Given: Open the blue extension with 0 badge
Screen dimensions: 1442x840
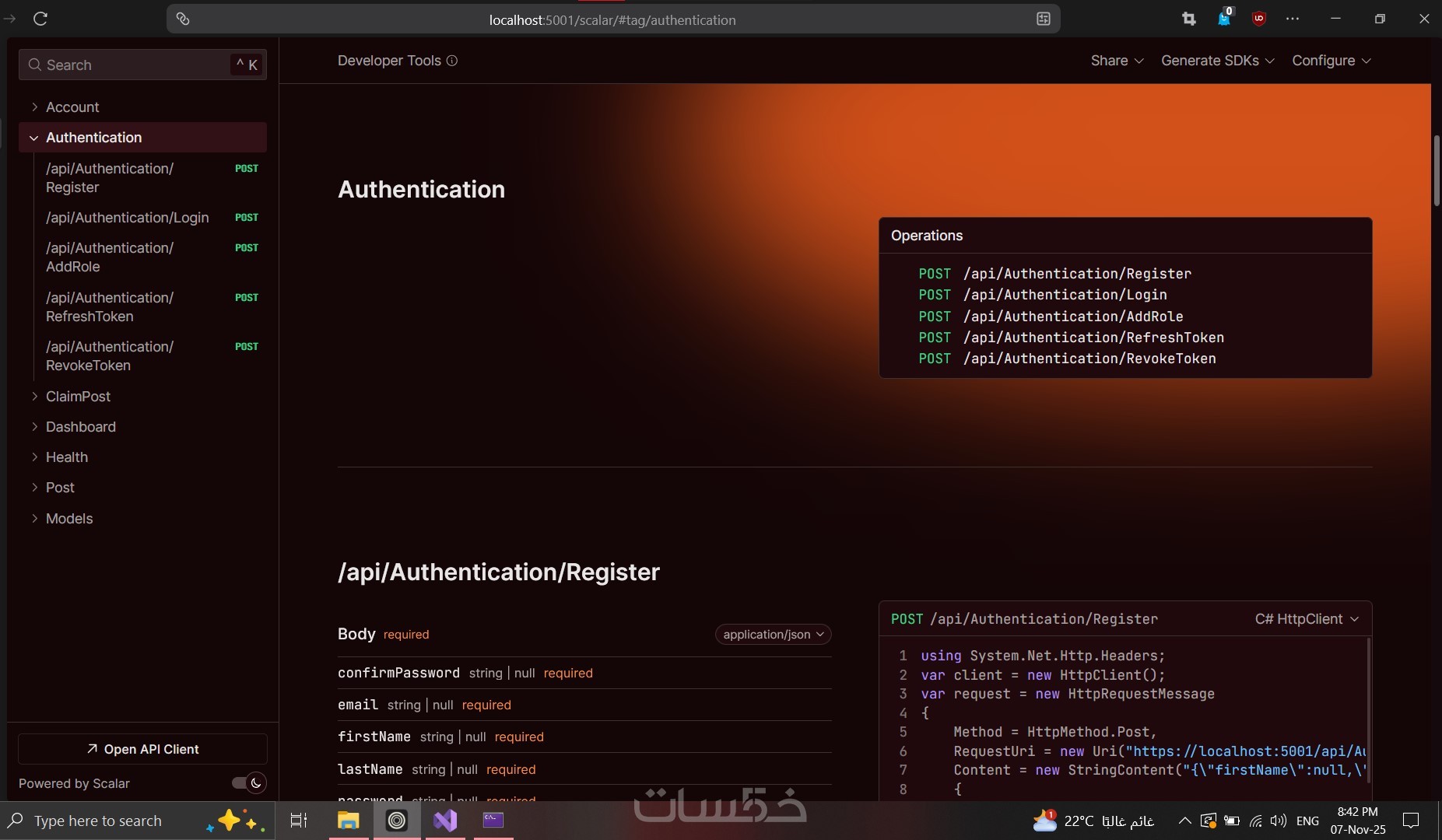Looking at the screenshot, I should point(1224,19).
